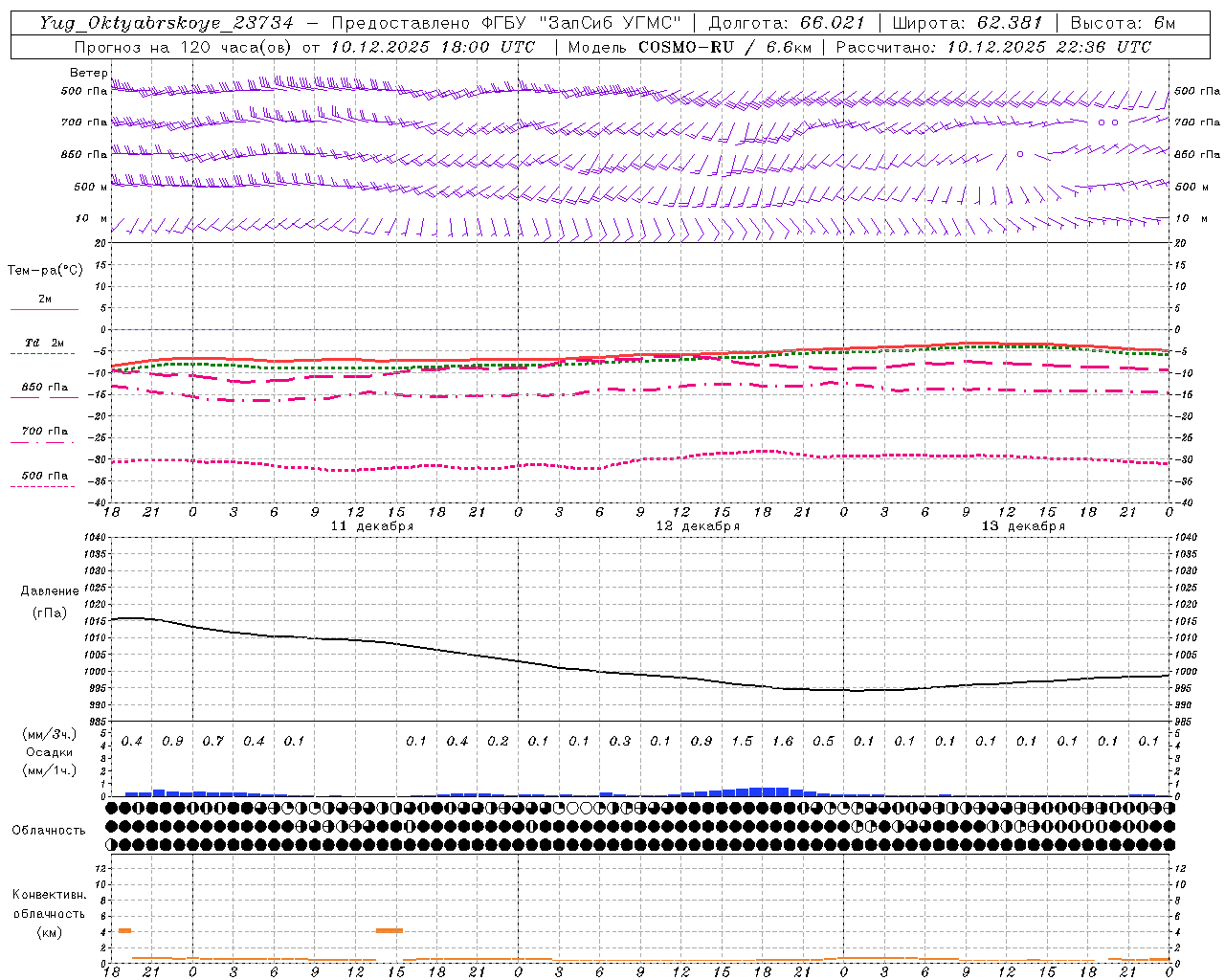Click the 2м temperature legend entry

[45, 300]
